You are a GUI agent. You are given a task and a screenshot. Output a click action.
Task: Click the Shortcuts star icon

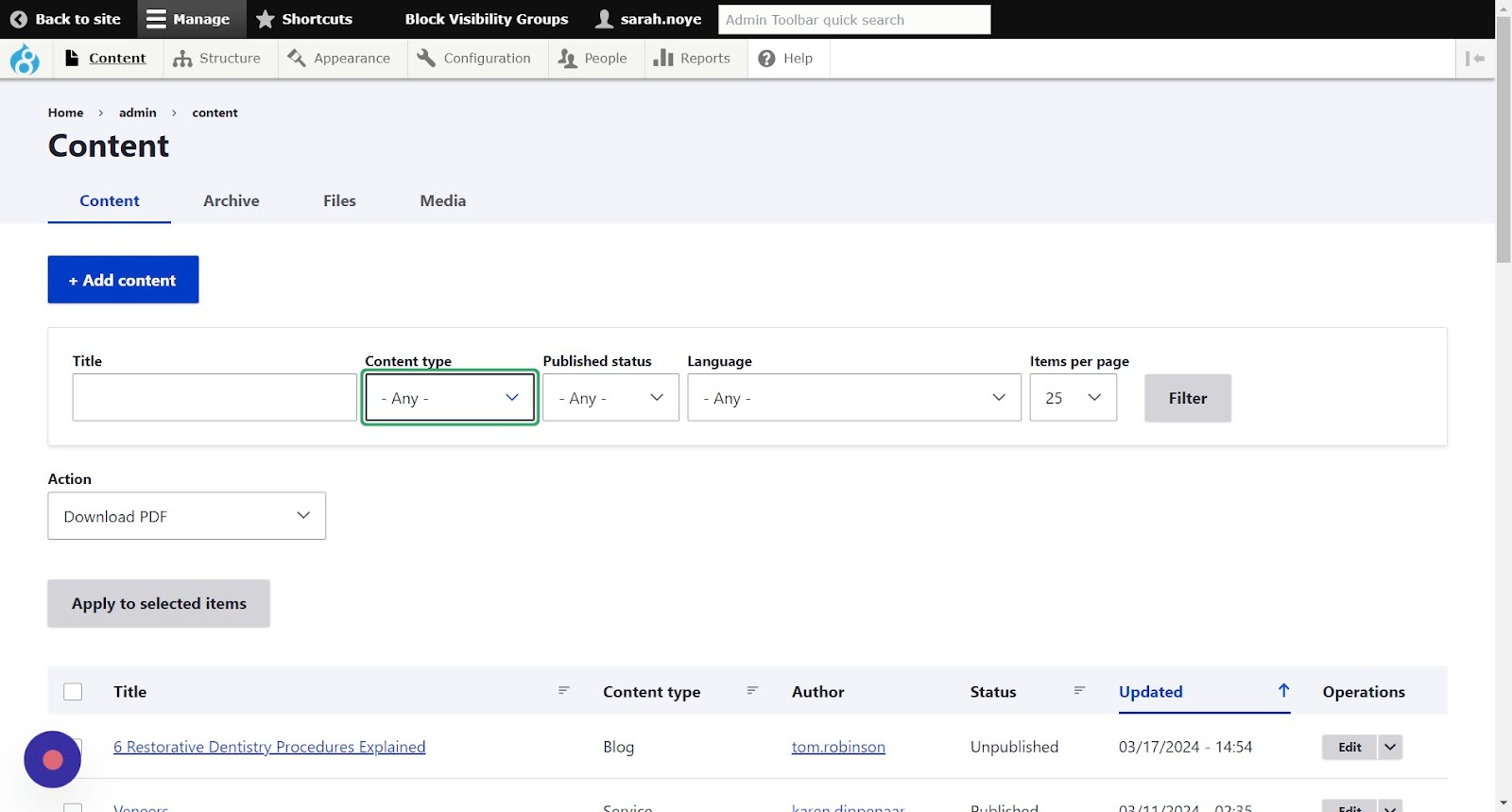tap(266, 19)
